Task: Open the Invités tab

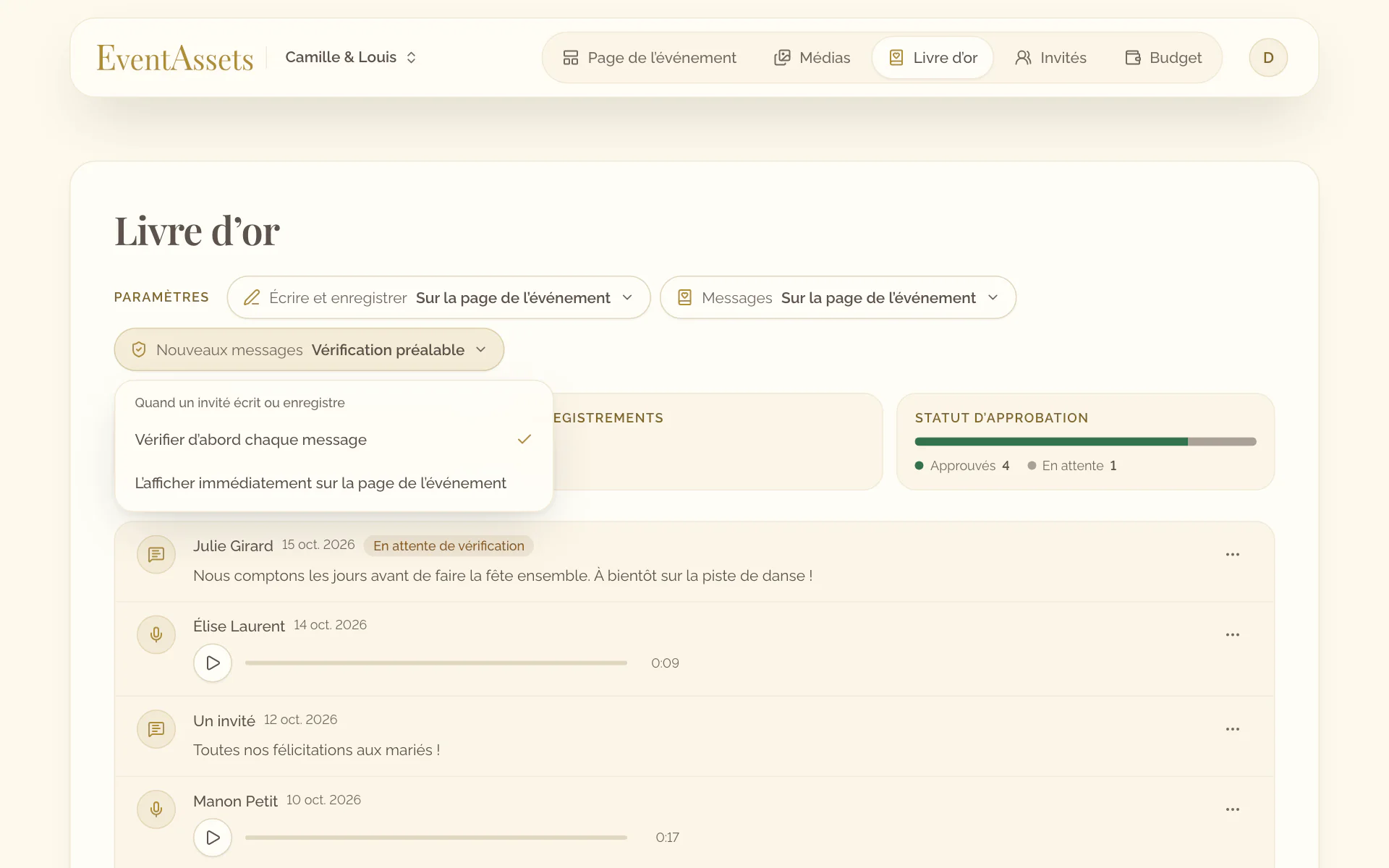Action: 1050,58
